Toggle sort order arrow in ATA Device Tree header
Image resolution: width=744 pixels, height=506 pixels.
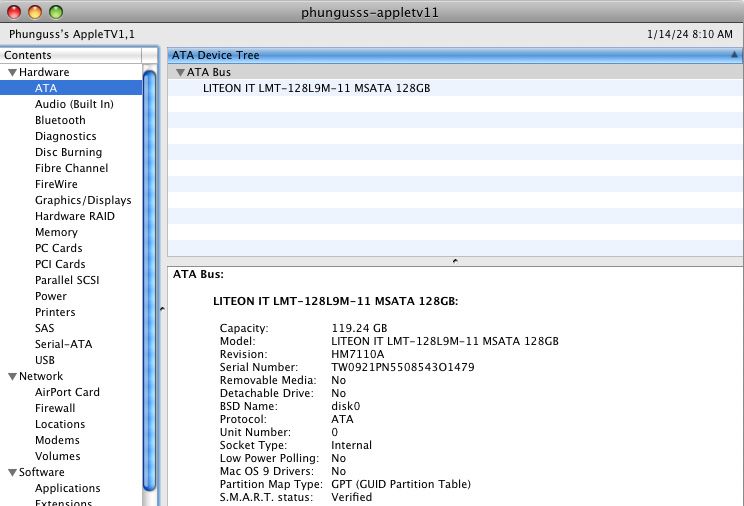pos(734,55)
